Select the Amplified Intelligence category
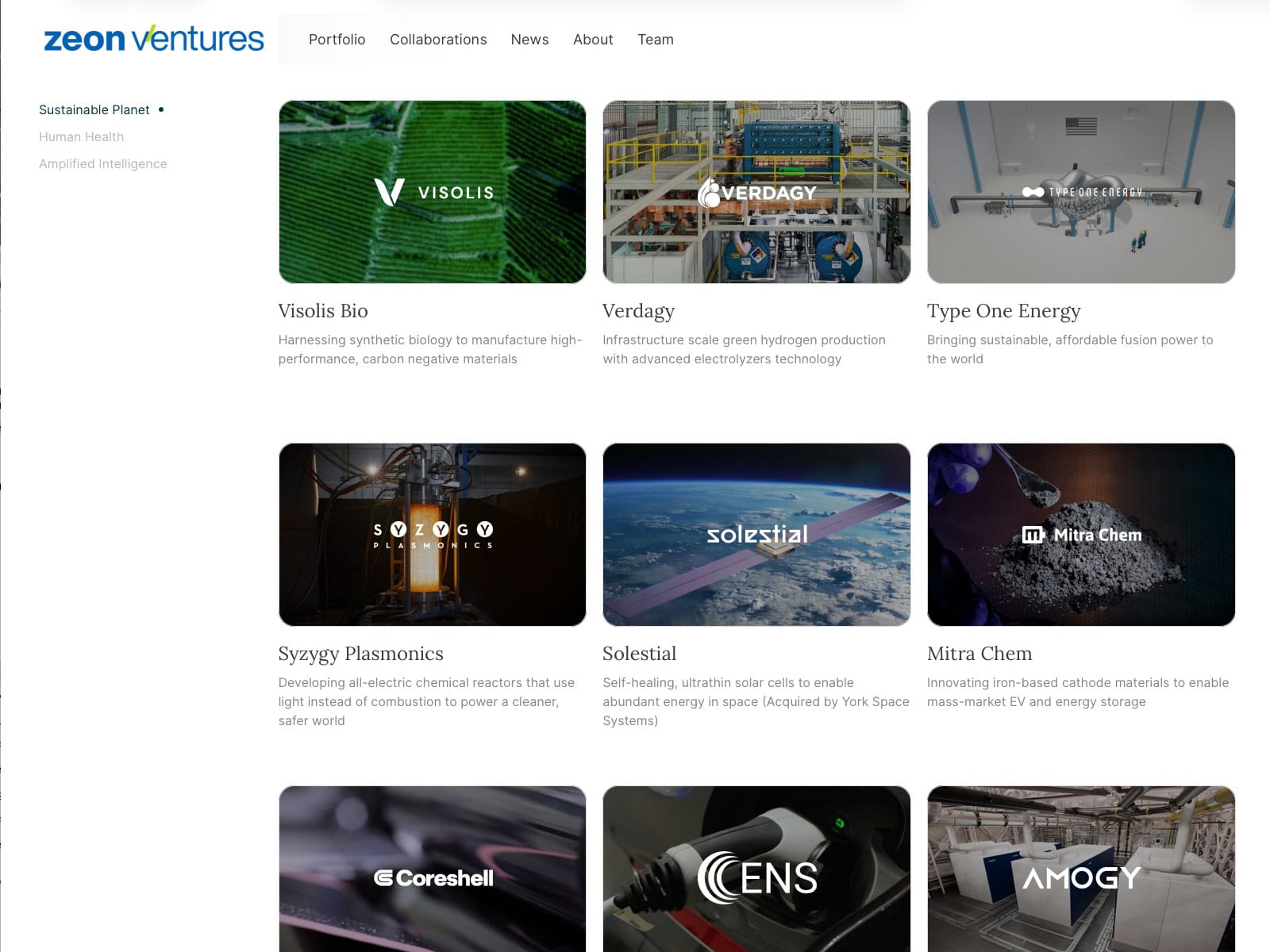 (x=103, y=163)
